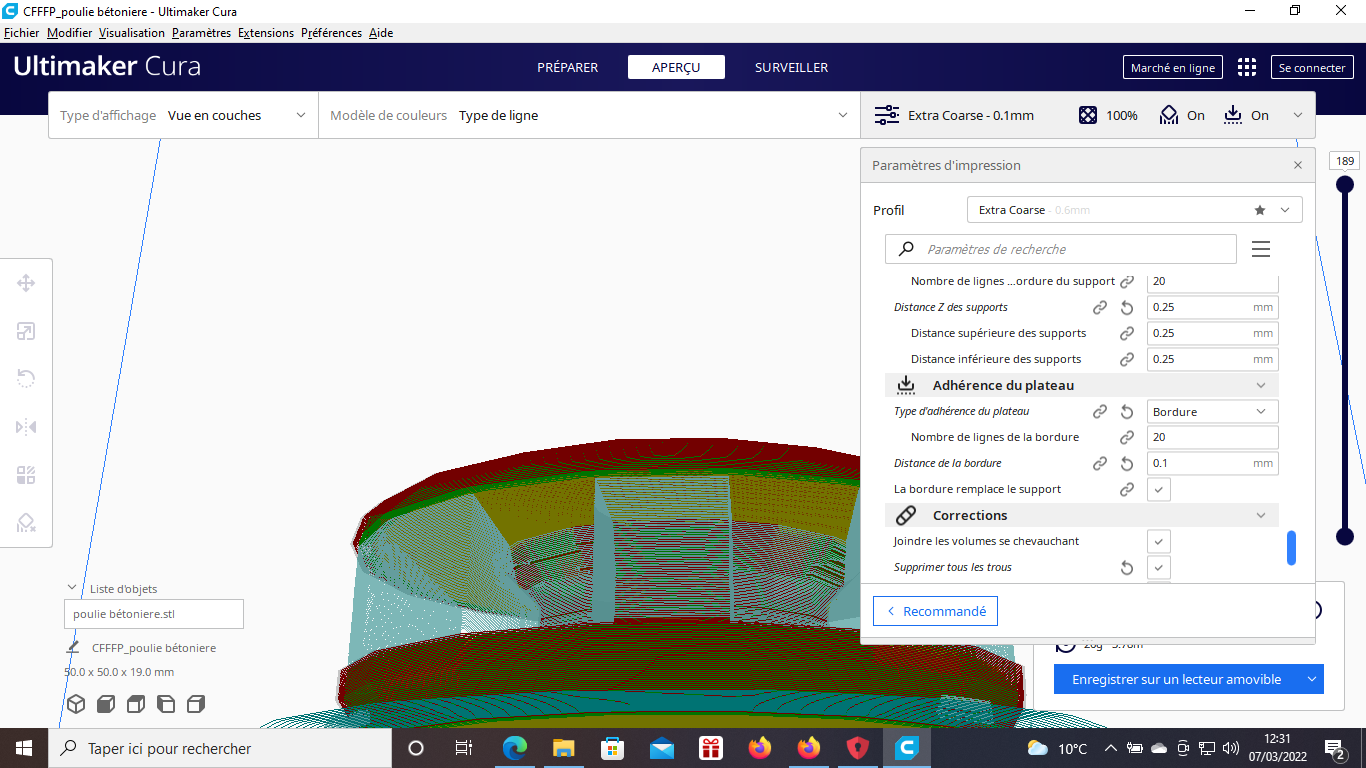Click the infill icon showing 100%
This screenshot has height=768, width=1366.
1088,115
